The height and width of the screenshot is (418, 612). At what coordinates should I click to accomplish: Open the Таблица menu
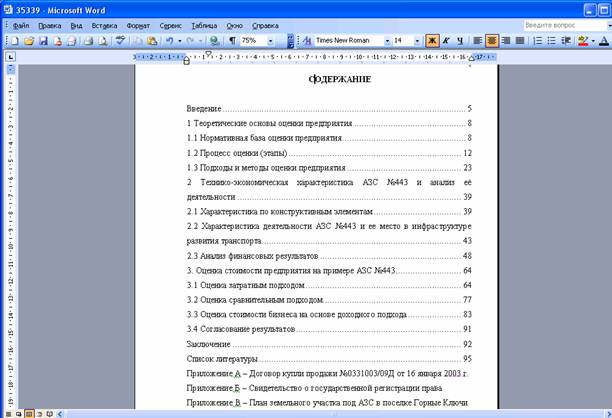pos(204,26)
